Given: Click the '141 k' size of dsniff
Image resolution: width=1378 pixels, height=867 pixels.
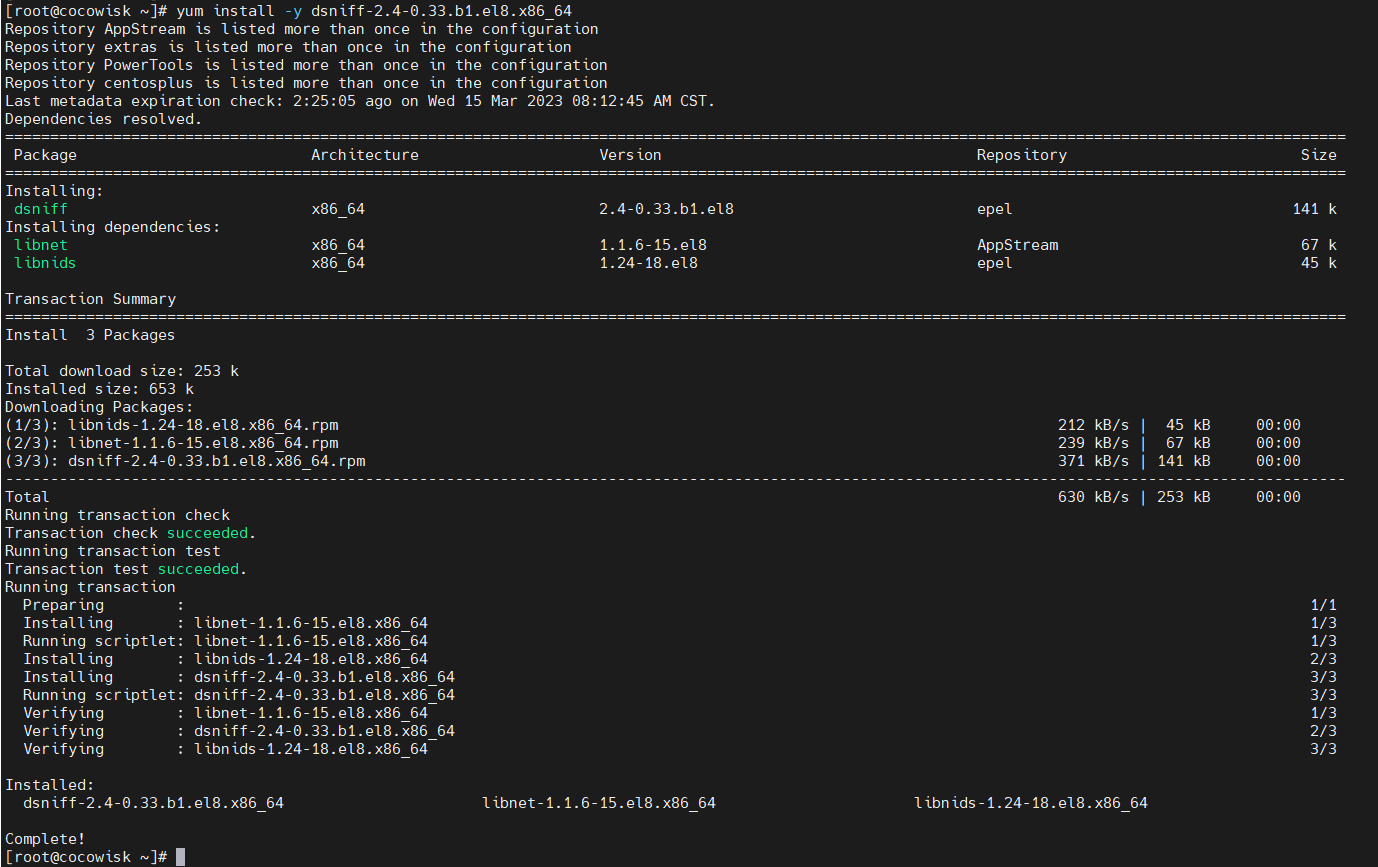Looking at the screenshot, I should pos(1315,209).
